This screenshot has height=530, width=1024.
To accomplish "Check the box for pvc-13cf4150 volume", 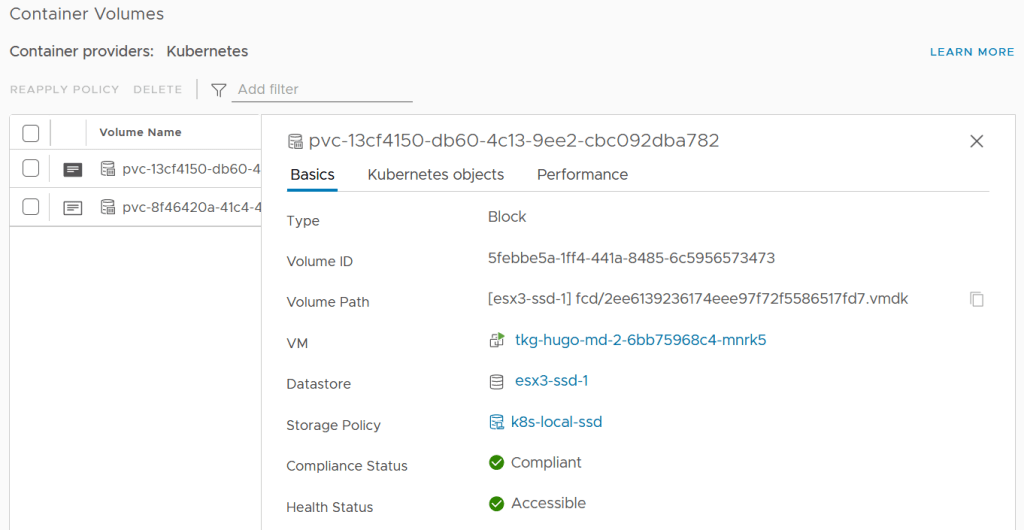I will pyautogui.click(x=31, y=169).
